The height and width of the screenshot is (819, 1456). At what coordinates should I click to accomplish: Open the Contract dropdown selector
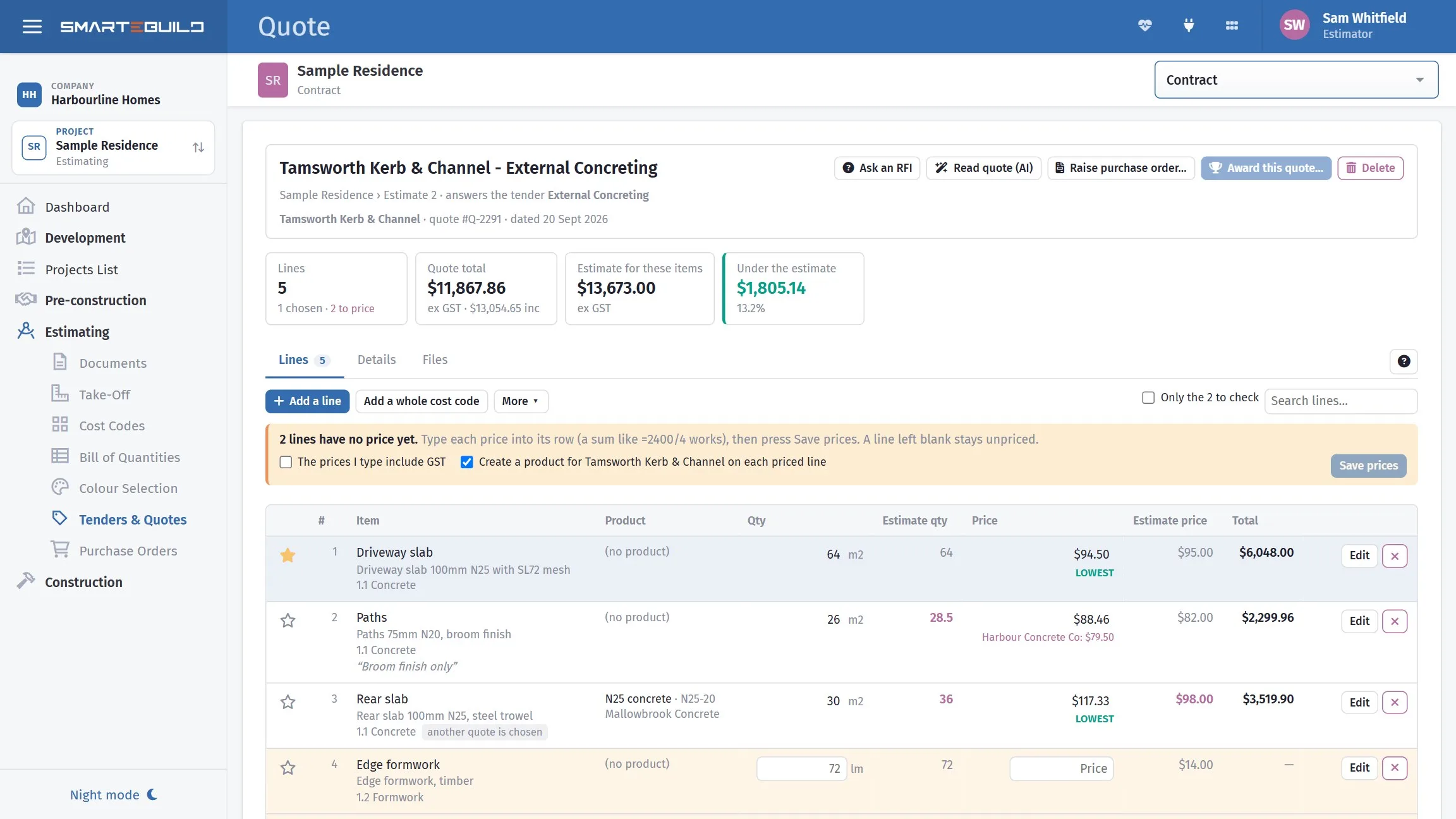1296,80
